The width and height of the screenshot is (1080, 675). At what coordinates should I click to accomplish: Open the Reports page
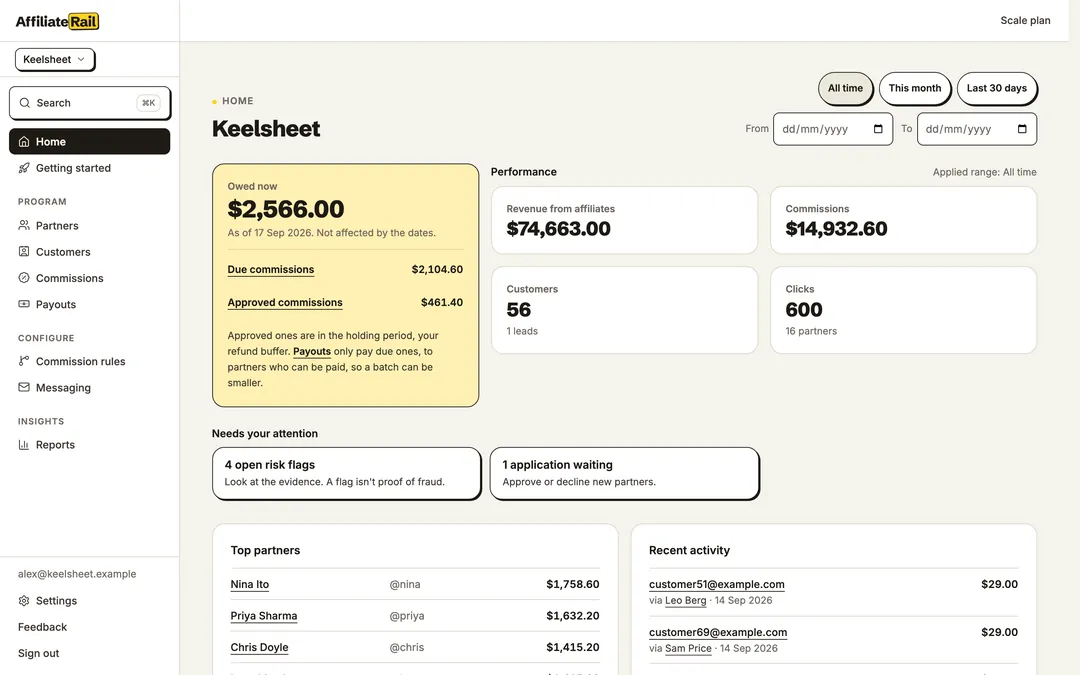point(90,444)
